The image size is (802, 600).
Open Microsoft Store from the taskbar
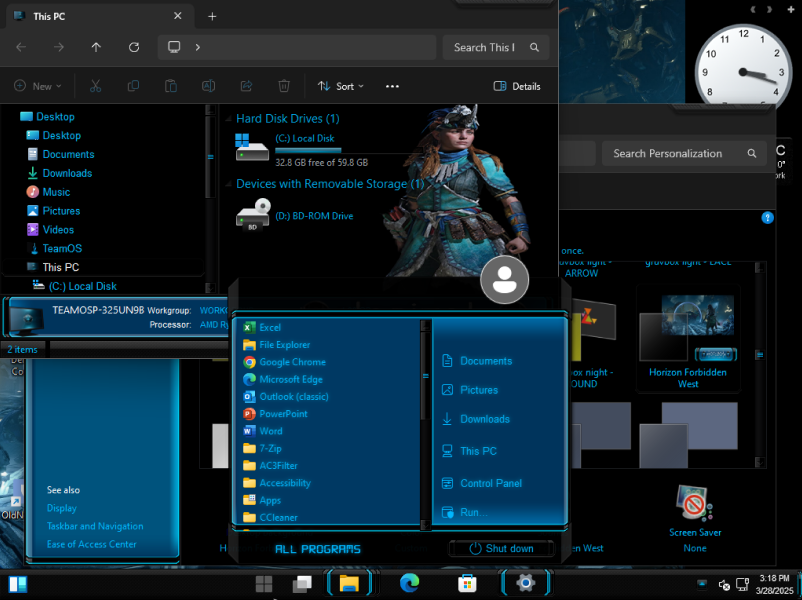point(467,583)
